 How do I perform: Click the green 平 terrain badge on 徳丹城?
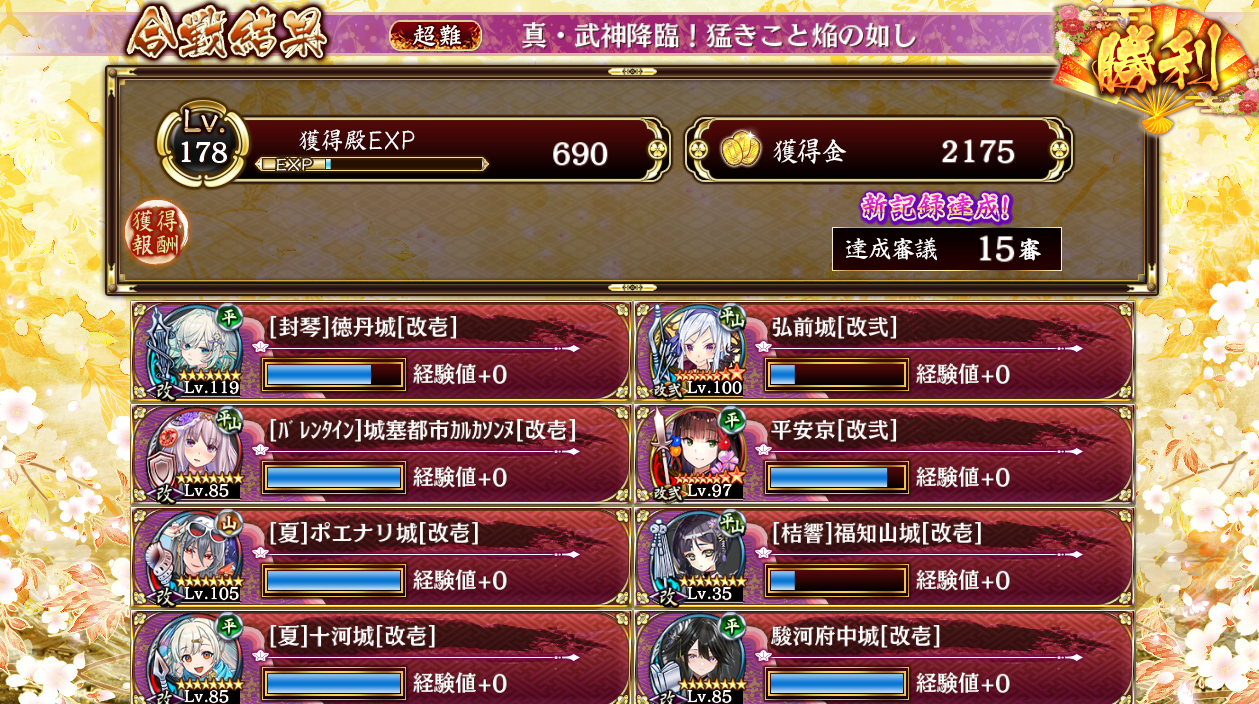pyautogui.click(x=230, y=315)
